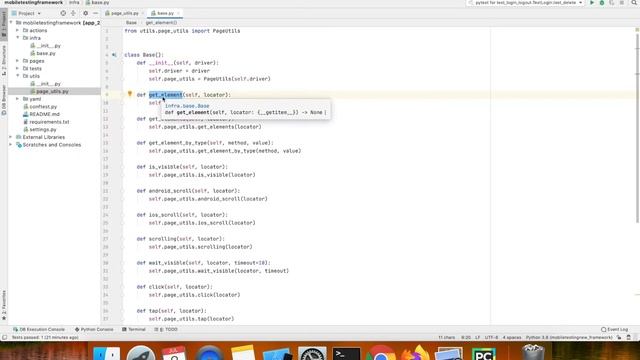Toggle the Project side tool window tab
This screenshot has width=640, height=360.
coord(4,24)
